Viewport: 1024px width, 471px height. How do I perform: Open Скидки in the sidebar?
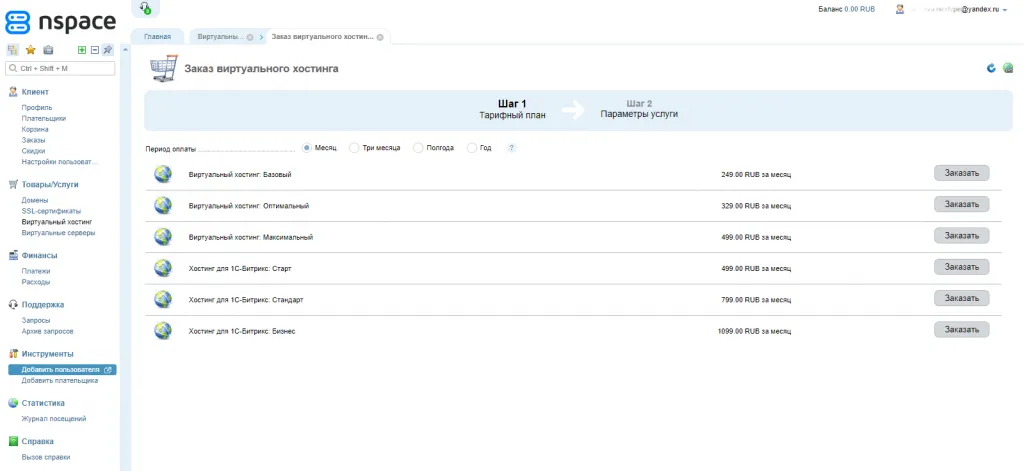point(33,151)
